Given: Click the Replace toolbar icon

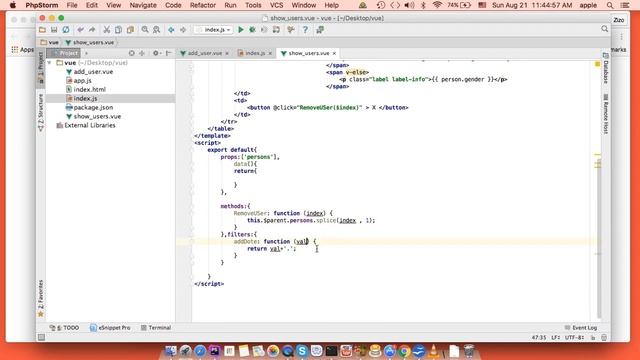Looking at the screenshot, I should 156,30.
